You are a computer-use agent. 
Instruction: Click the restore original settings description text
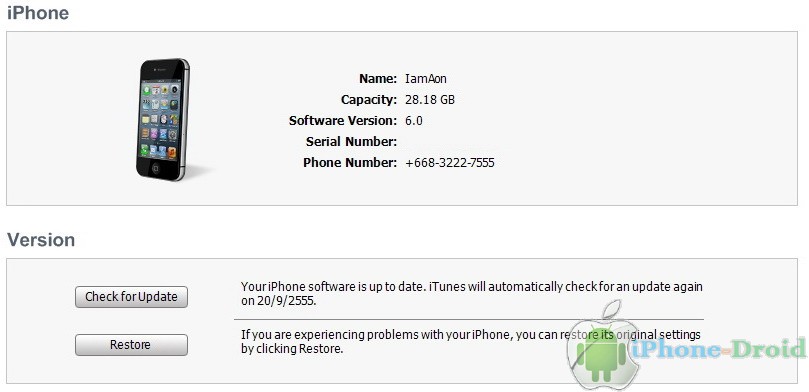[x=471, y=341]
